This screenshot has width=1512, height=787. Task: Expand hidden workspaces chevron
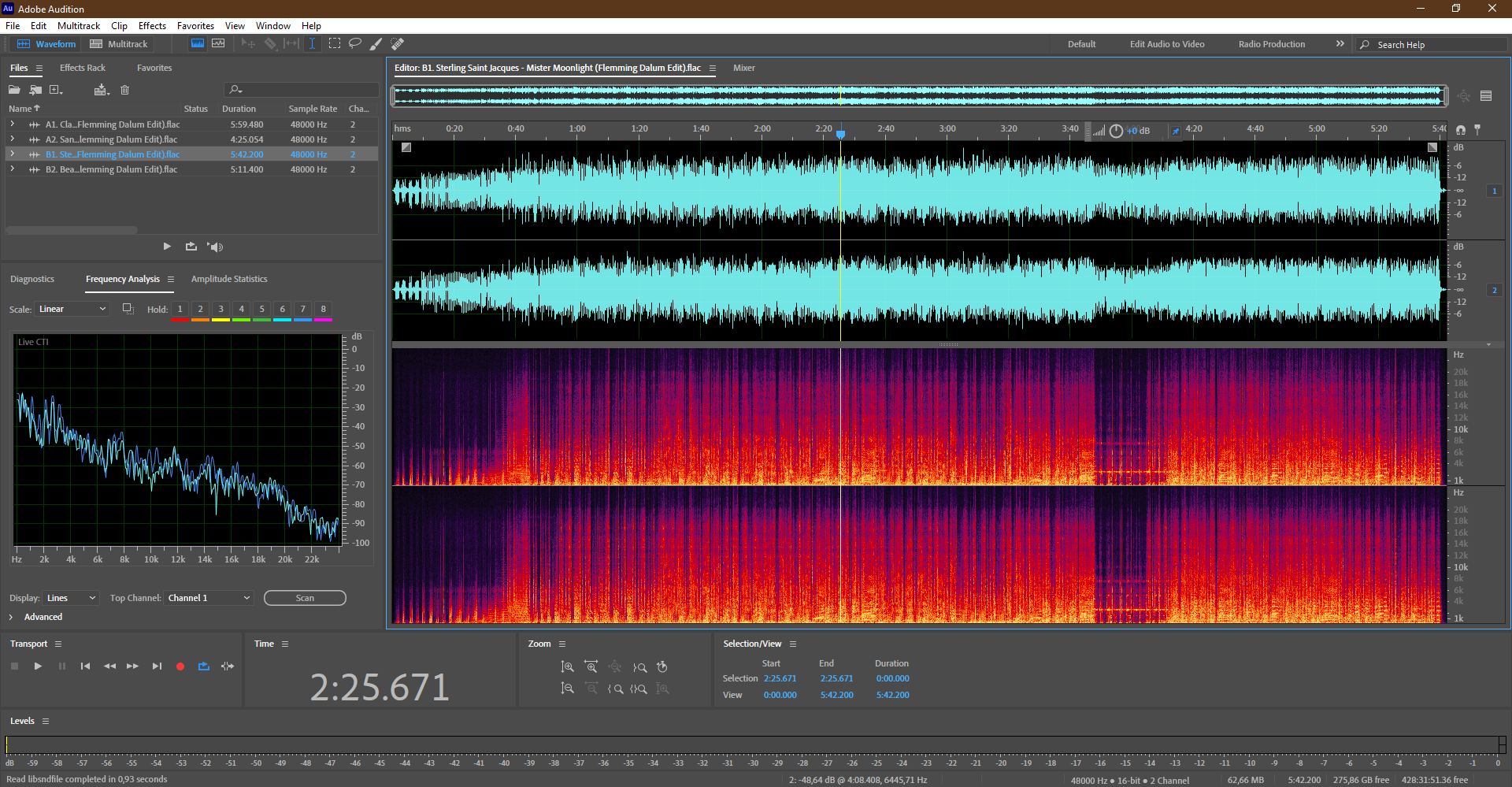coord(1340,44)
